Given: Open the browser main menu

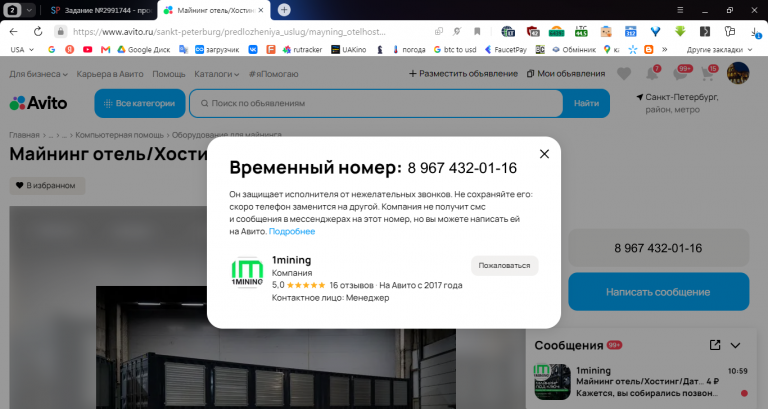Looking at the screenshot, I should [x=680, y=10].
